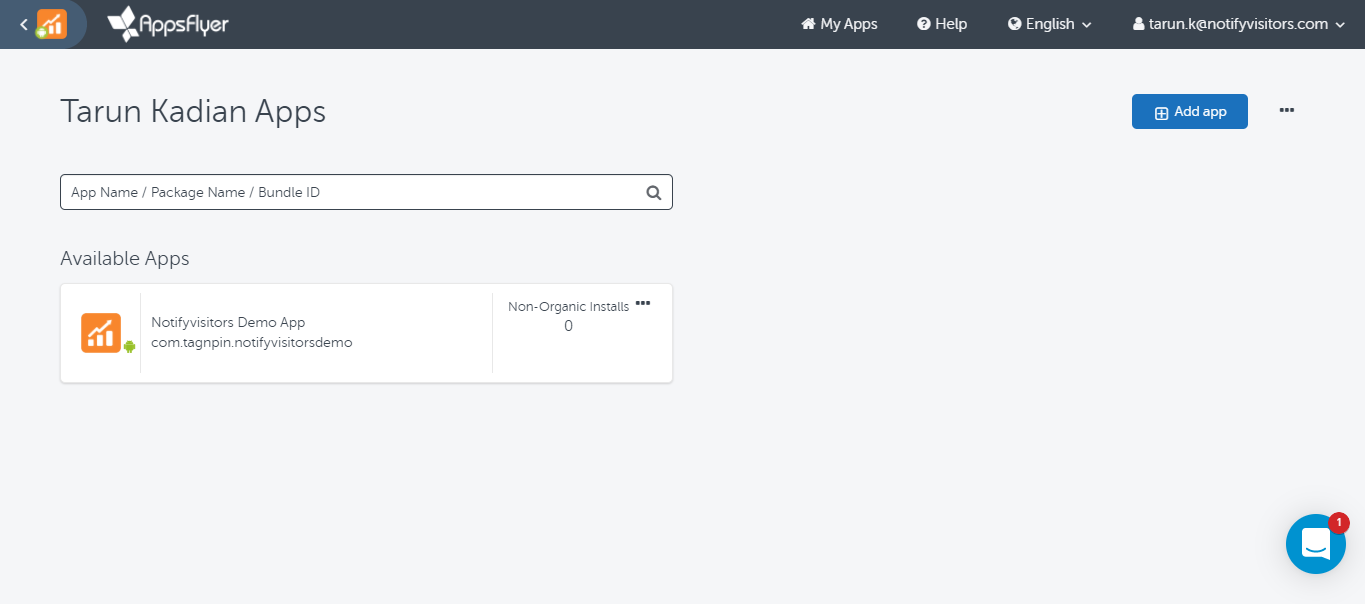Viewport: 1365px width, 604px height.
Task: Open the chat support widget
Action: (x=1316, y=544)
